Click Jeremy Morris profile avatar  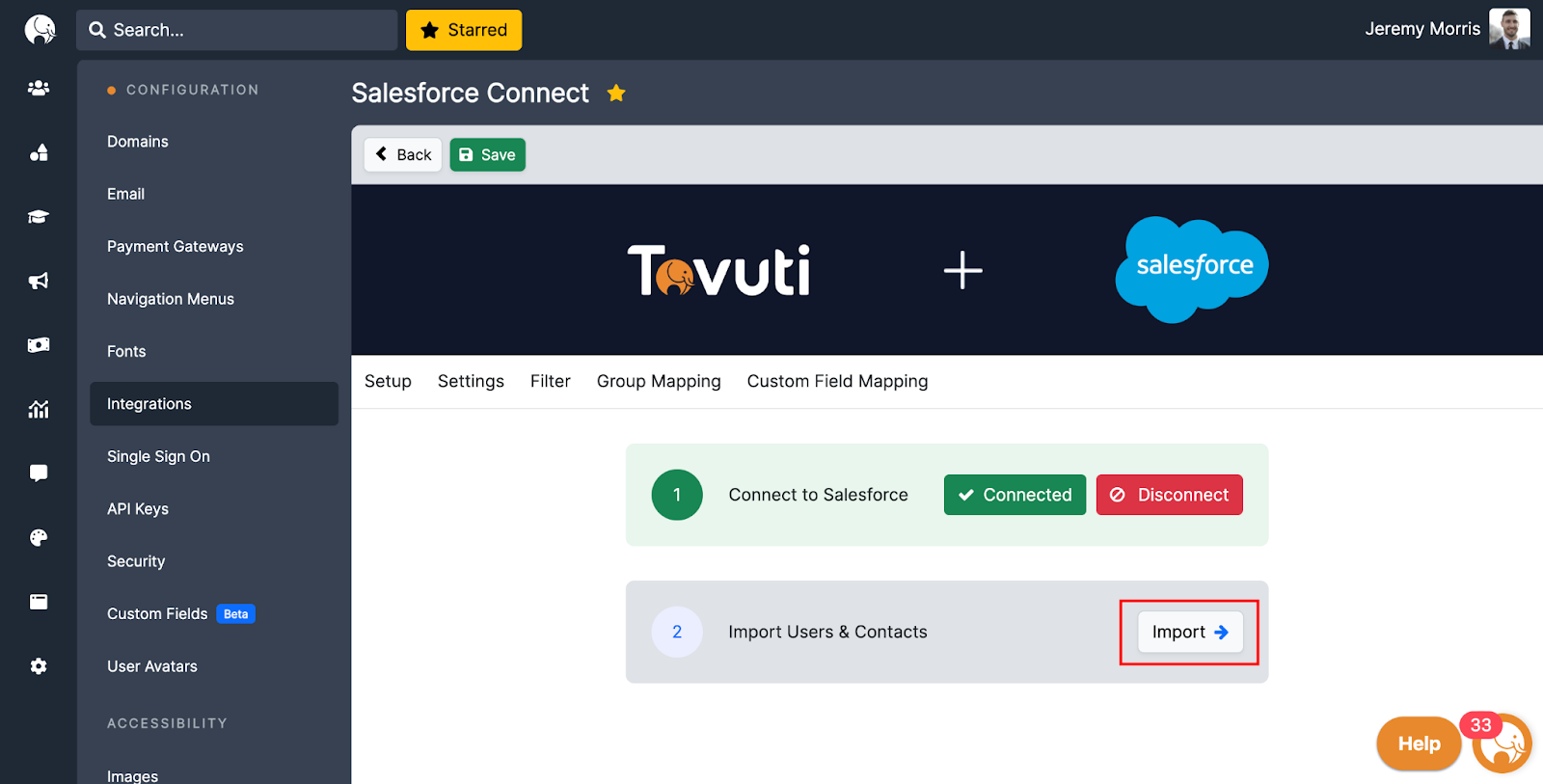1509,29
